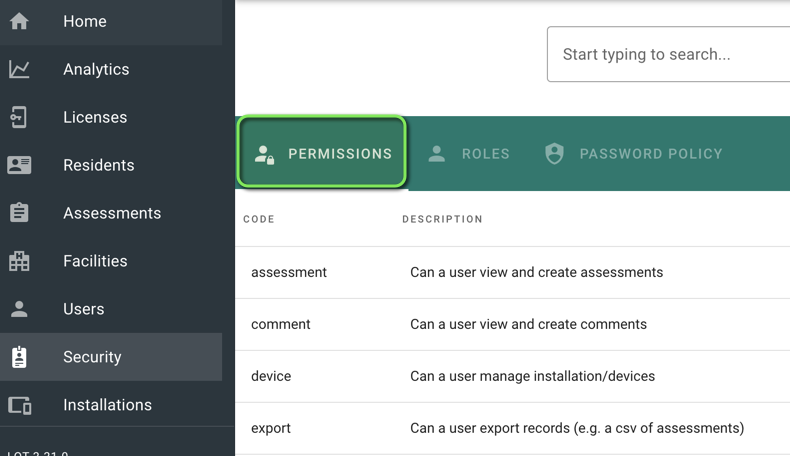This screenshot has width=790, height=456.
Task: Select the 'comment' permission code
Action: click(x=281, y=324)
